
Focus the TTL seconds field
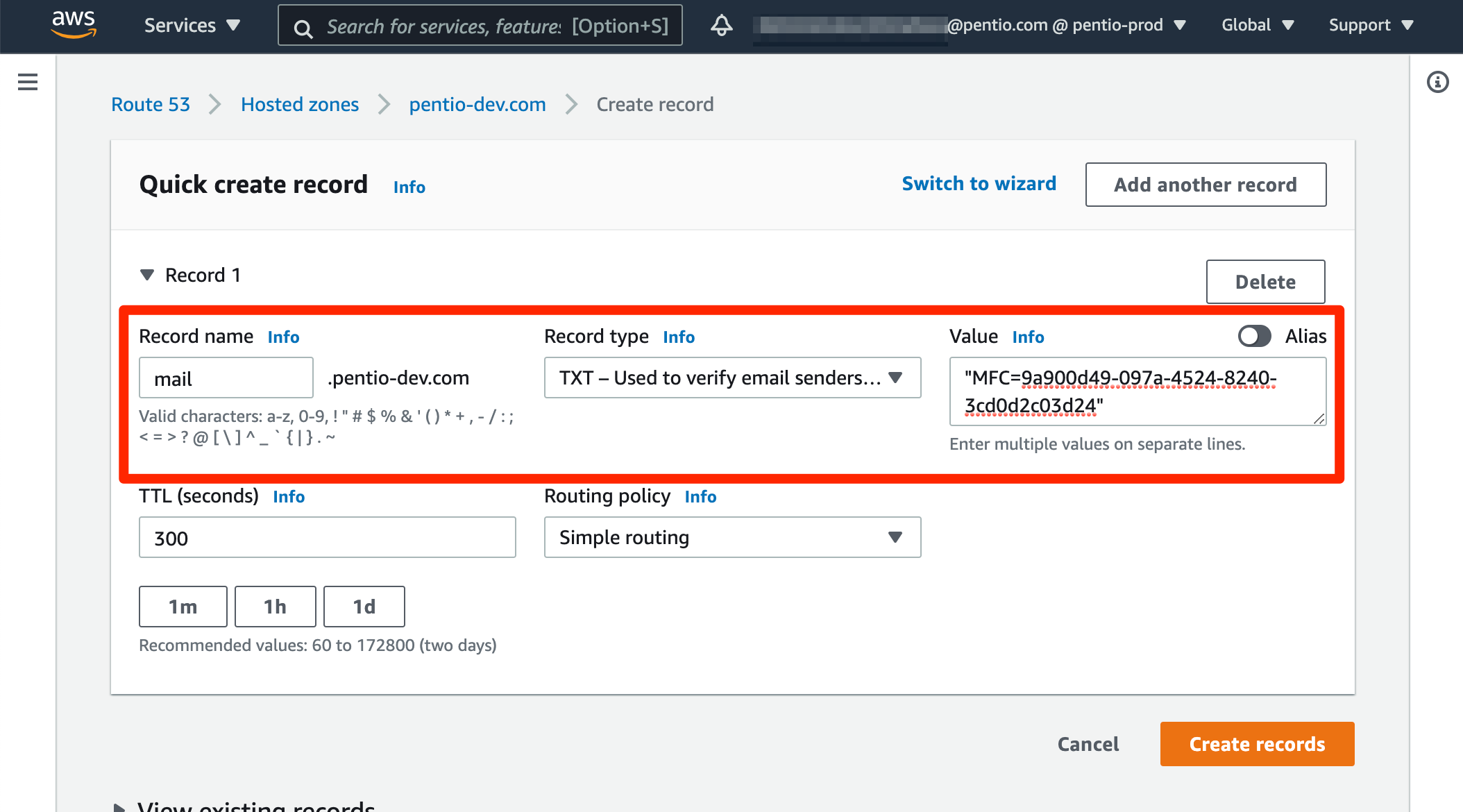[328, 537]
